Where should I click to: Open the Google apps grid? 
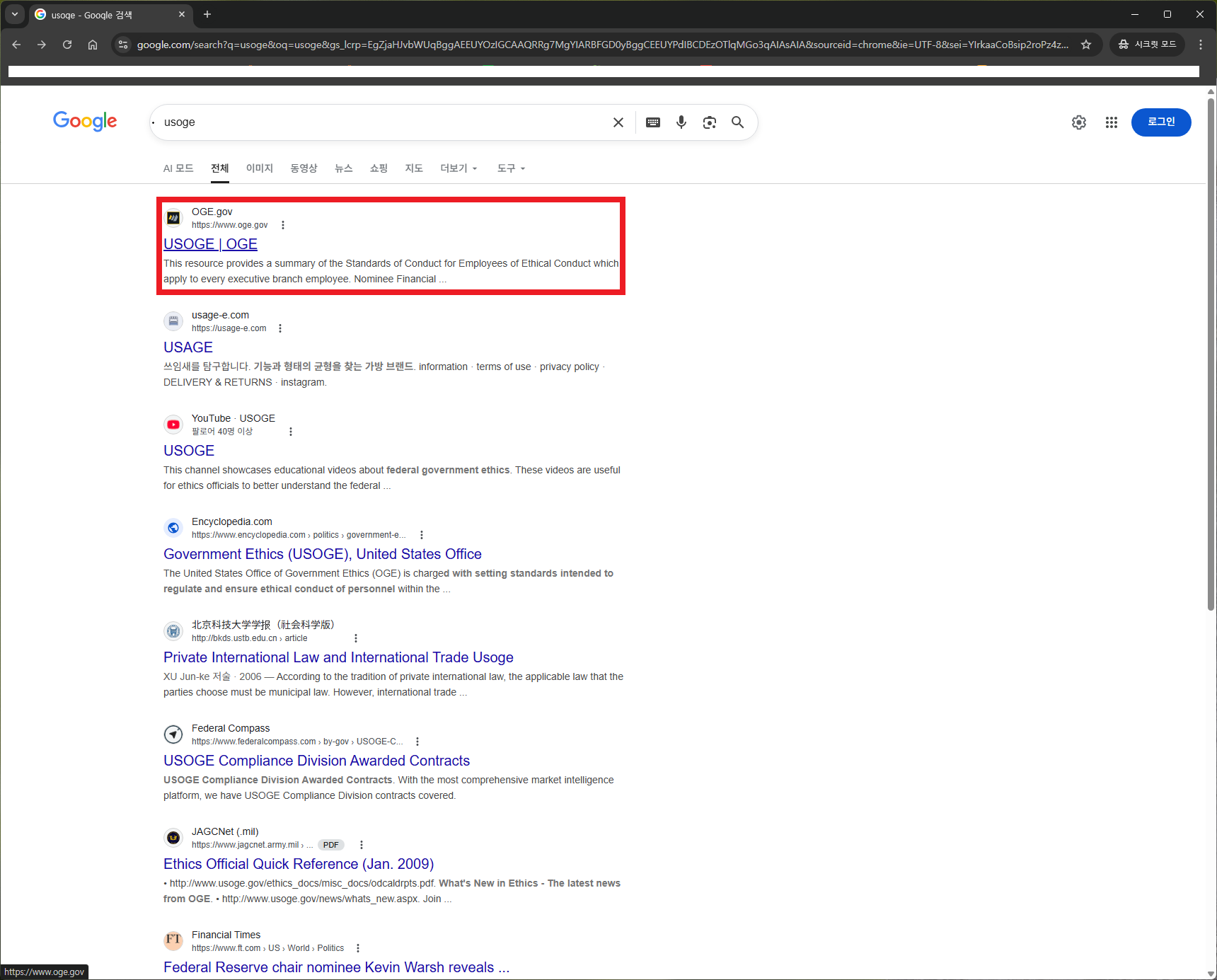point(1112,122)
